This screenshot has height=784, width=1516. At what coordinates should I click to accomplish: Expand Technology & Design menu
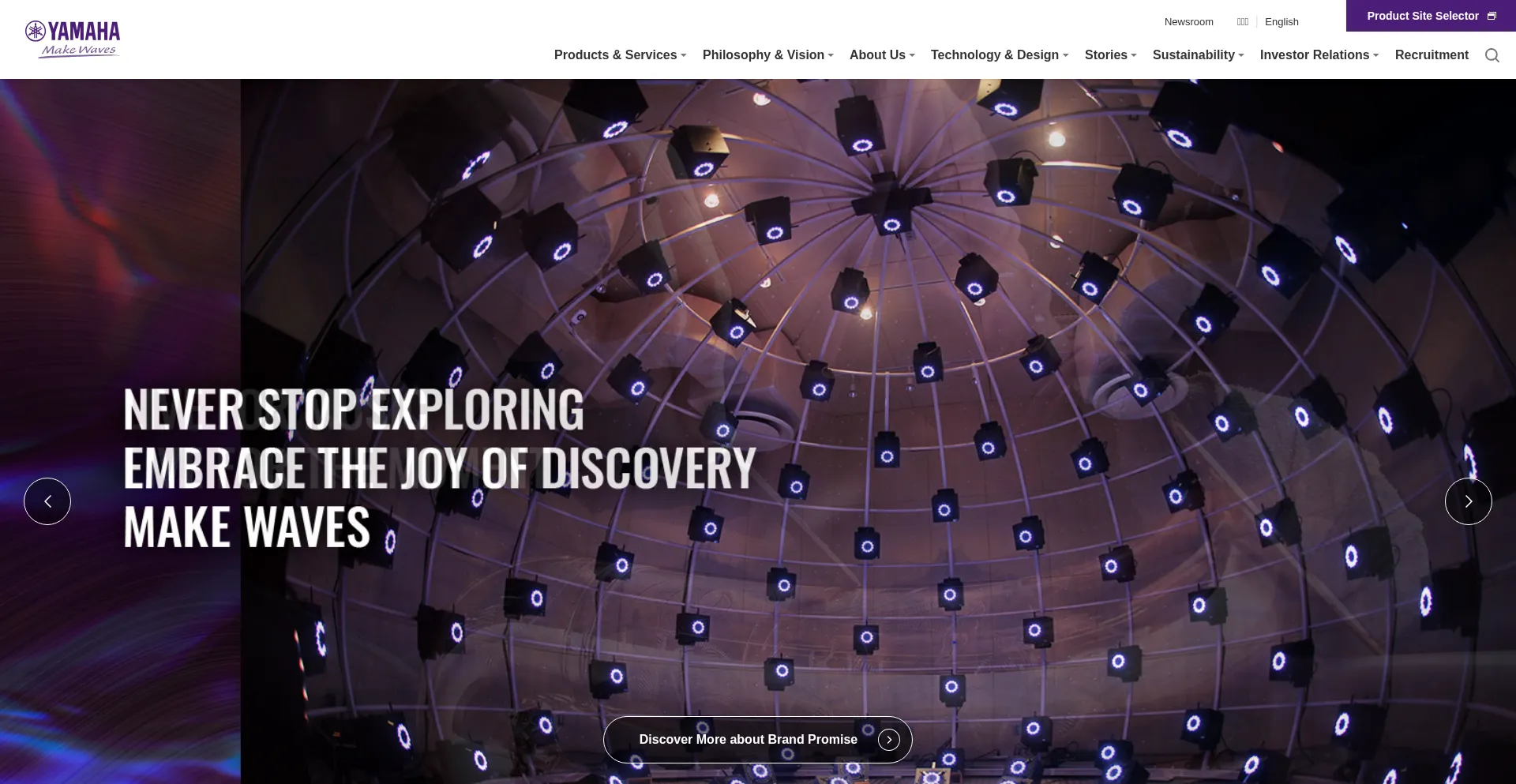999,55
